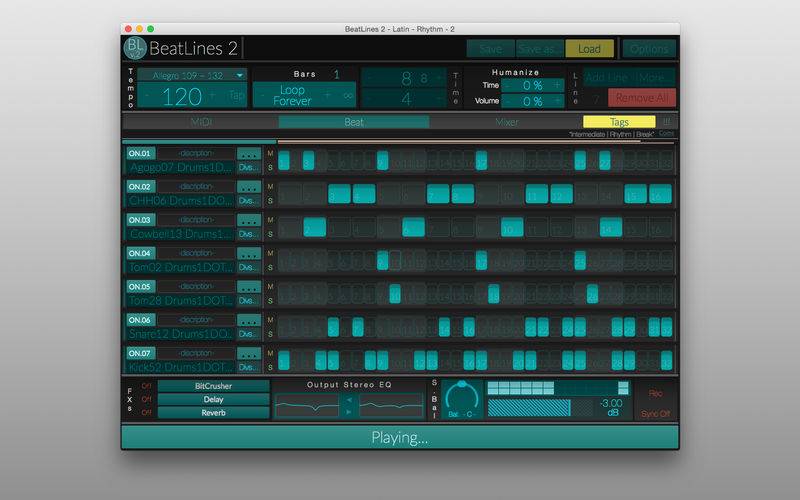800x500 pixels.
Task: Mute the Cowbell13 line with M
Action: [x=270, y=220]
